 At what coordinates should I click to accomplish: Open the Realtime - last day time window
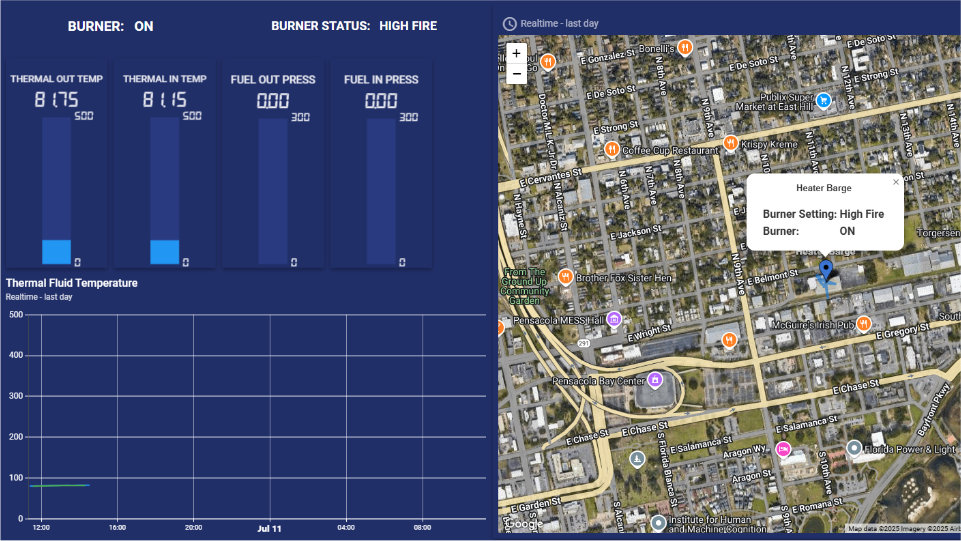tap(550, 23)
